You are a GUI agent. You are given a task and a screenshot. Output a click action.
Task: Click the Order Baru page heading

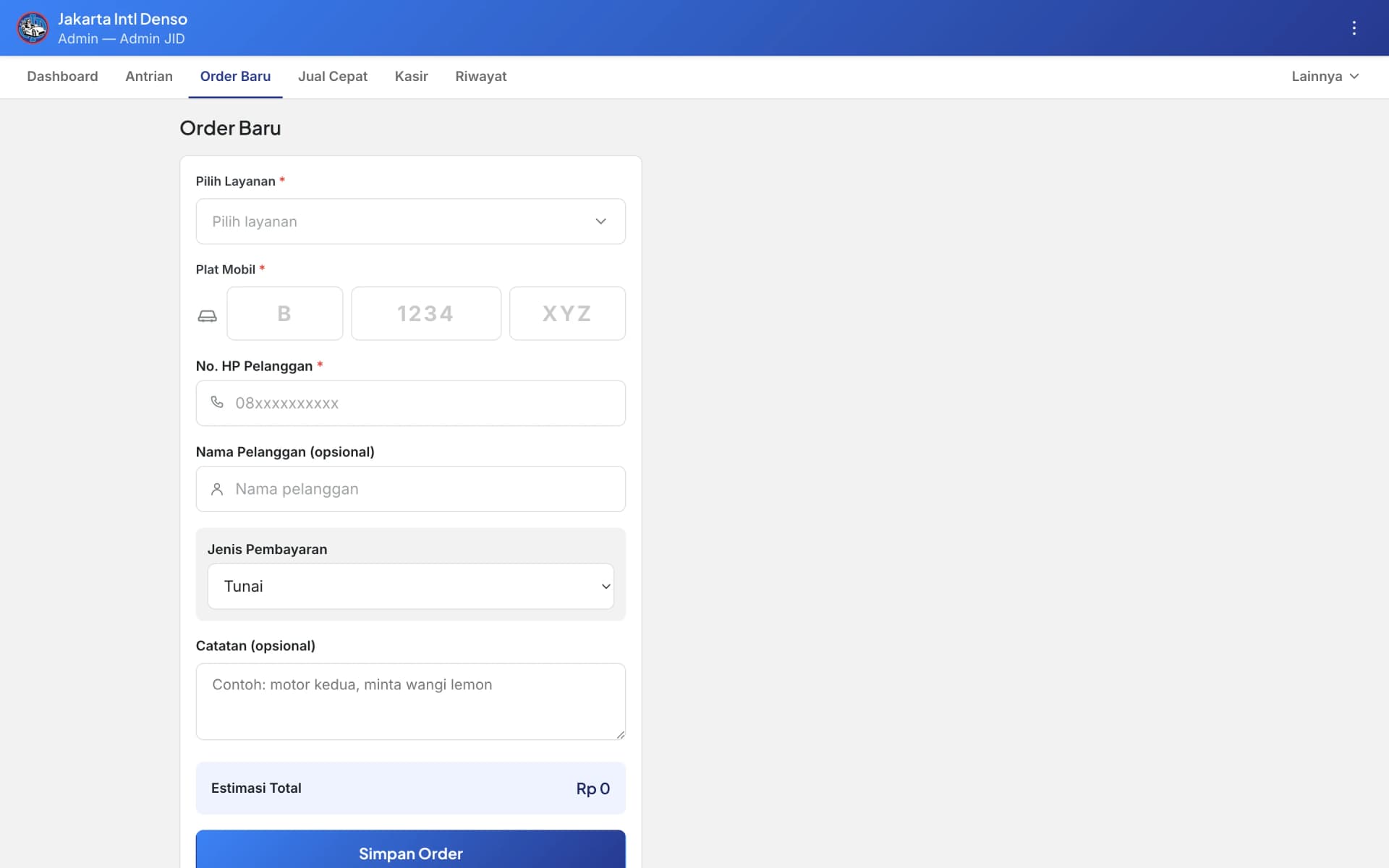pyautogui.click(x=230, y=128)
